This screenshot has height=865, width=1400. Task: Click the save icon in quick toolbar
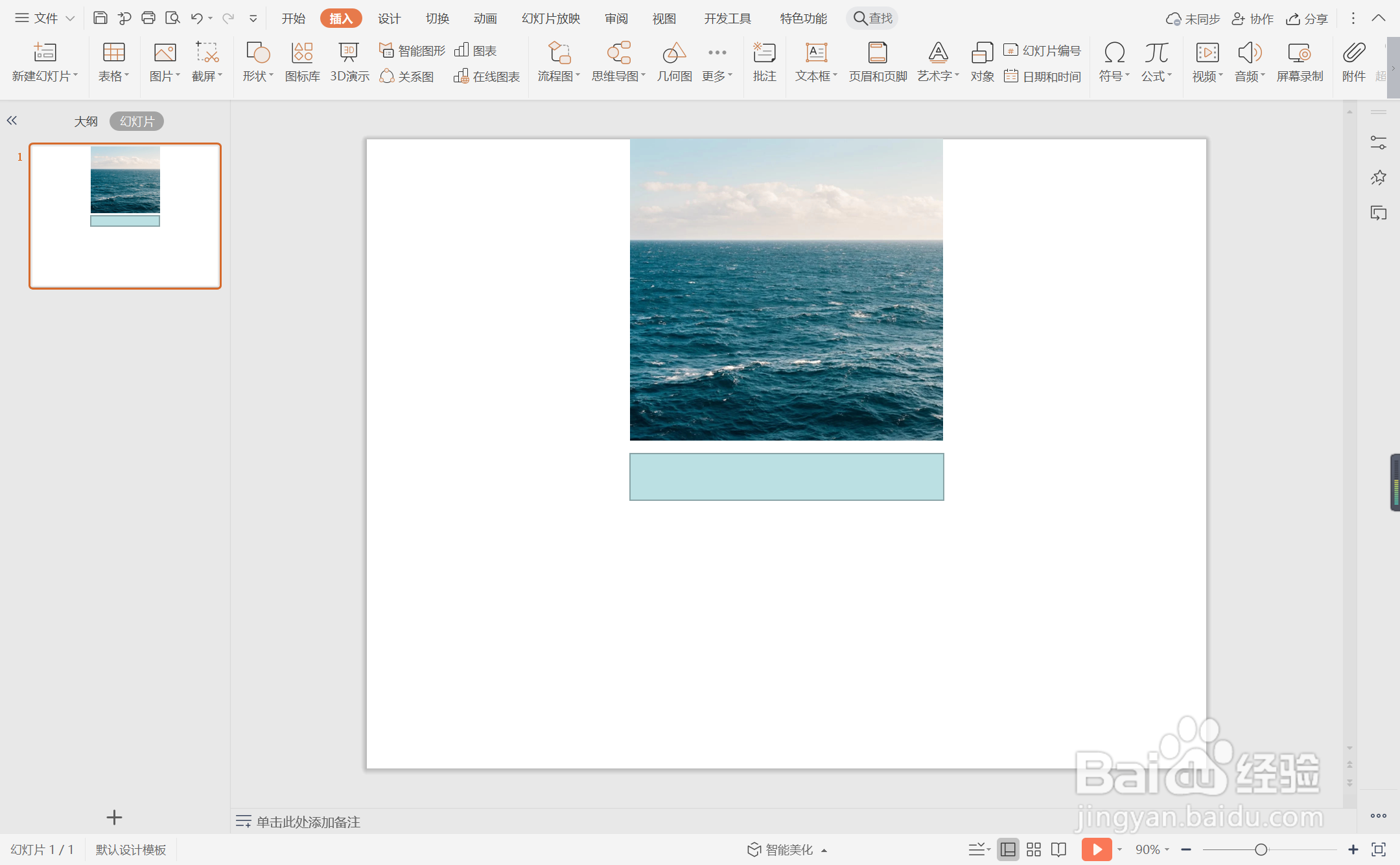point(100,18)
